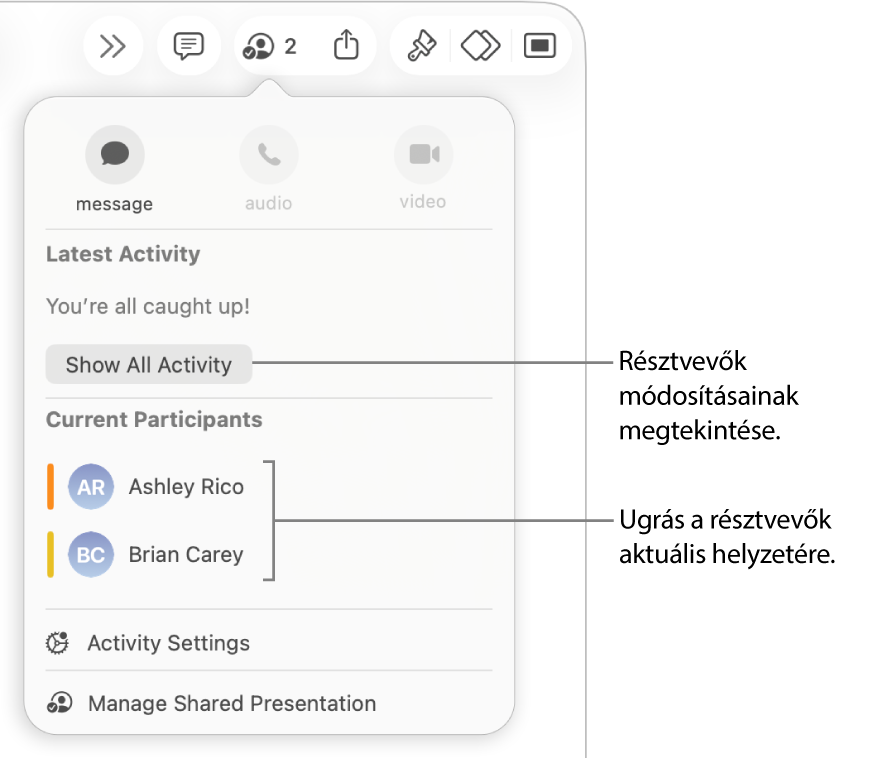
Task: Click the Collaborate icon showing 2 participants
Action: click(270, 46)
